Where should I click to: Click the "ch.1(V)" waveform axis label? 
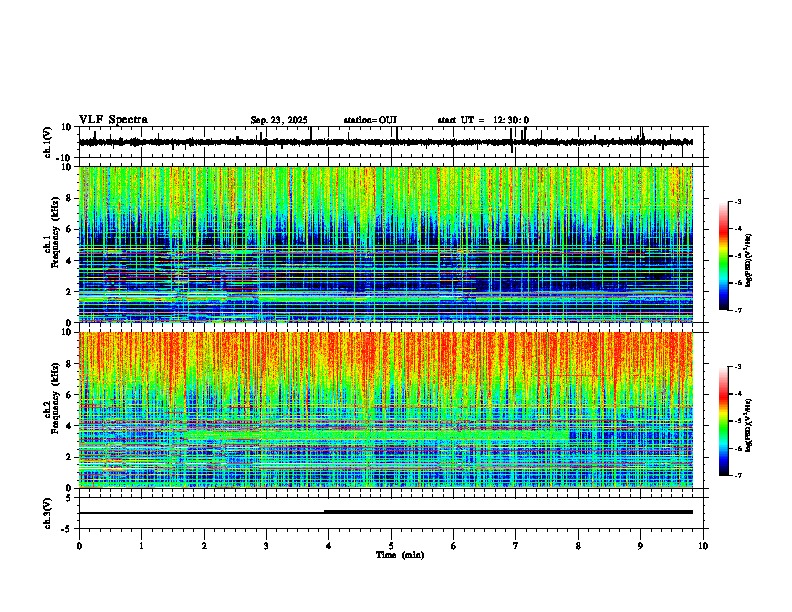point(48,142)
